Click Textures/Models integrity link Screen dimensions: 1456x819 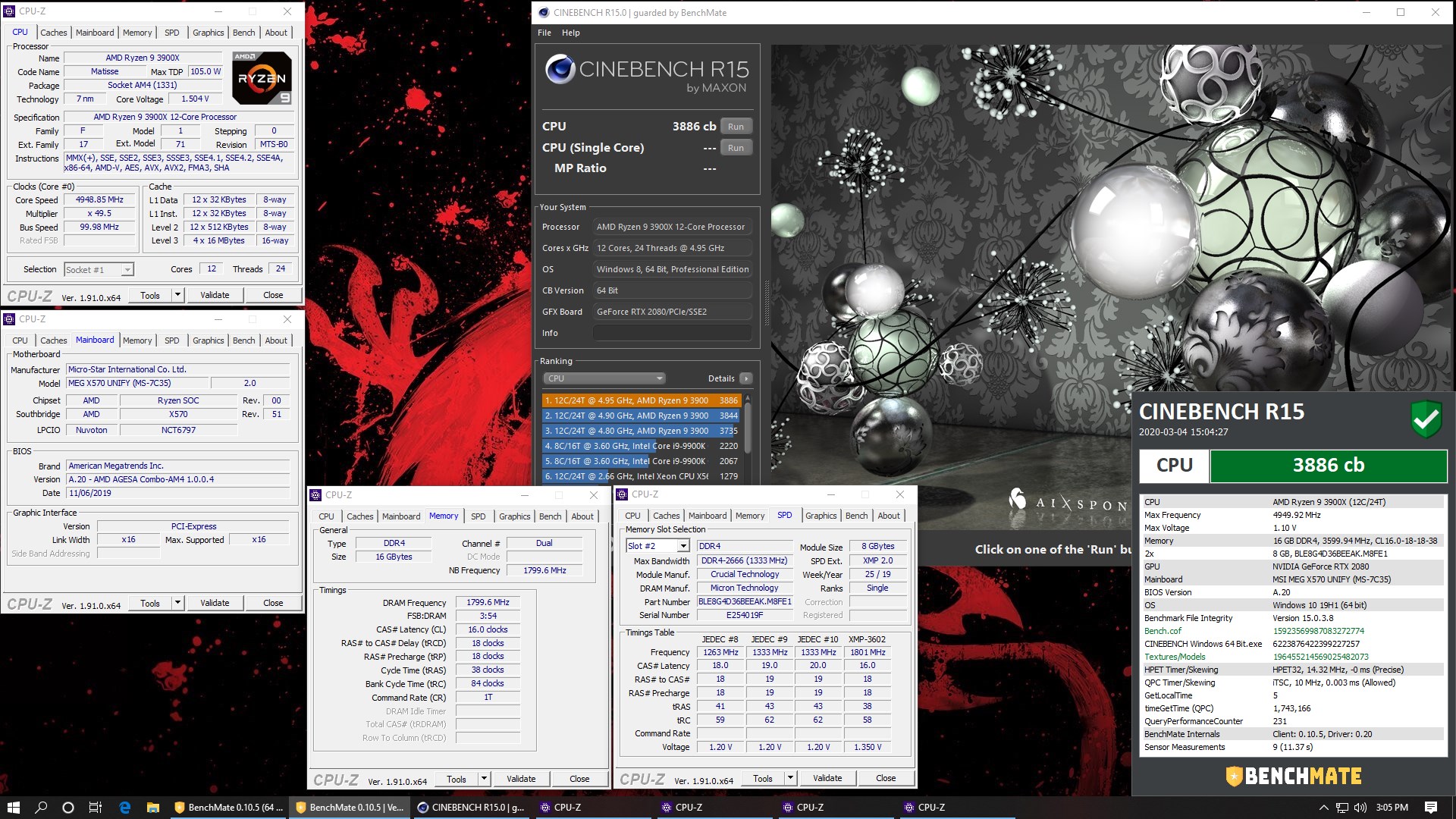pos(1175,657)
